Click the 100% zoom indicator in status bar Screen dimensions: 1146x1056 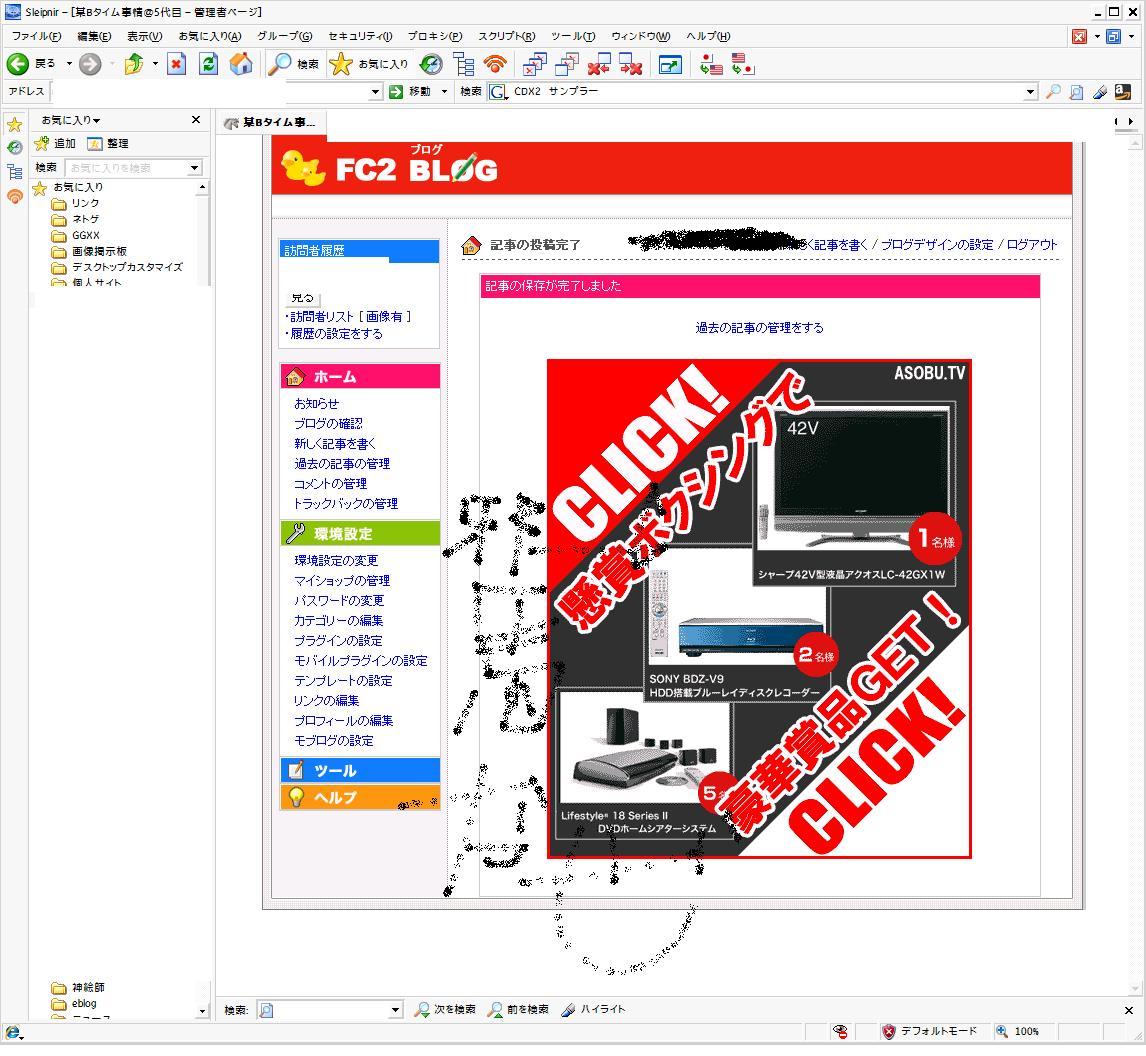coord(1018,1031)
